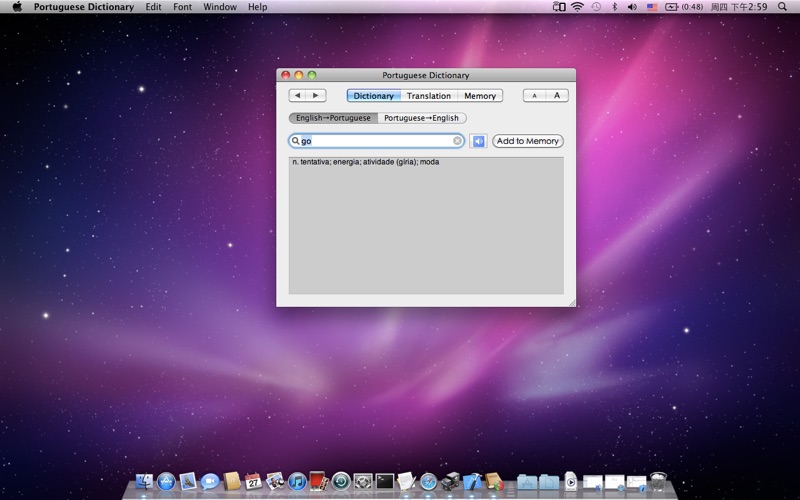The height and width of the screenshot is (500, 800).
Task: Click the forward navigation arrow
Action: point(316,95)
